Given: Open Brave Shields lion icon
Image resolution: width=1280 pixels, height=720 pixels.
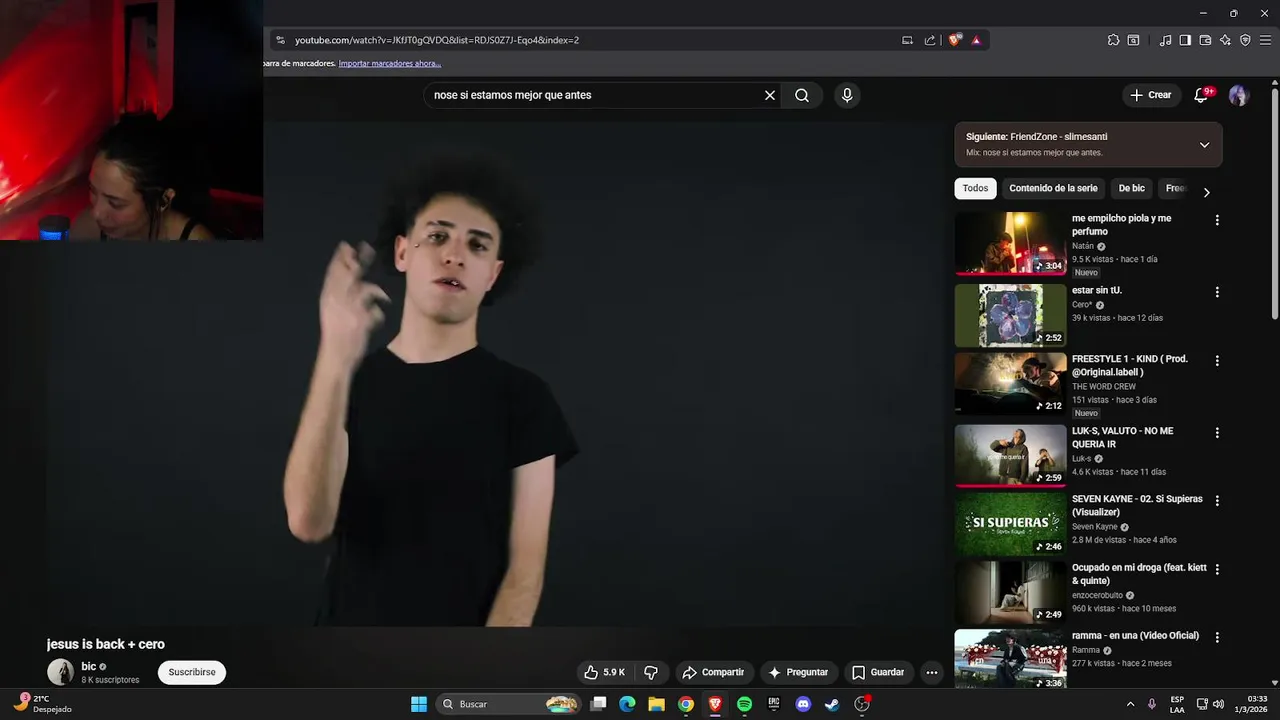Looking at the screenshot, I should pos(955,40).
